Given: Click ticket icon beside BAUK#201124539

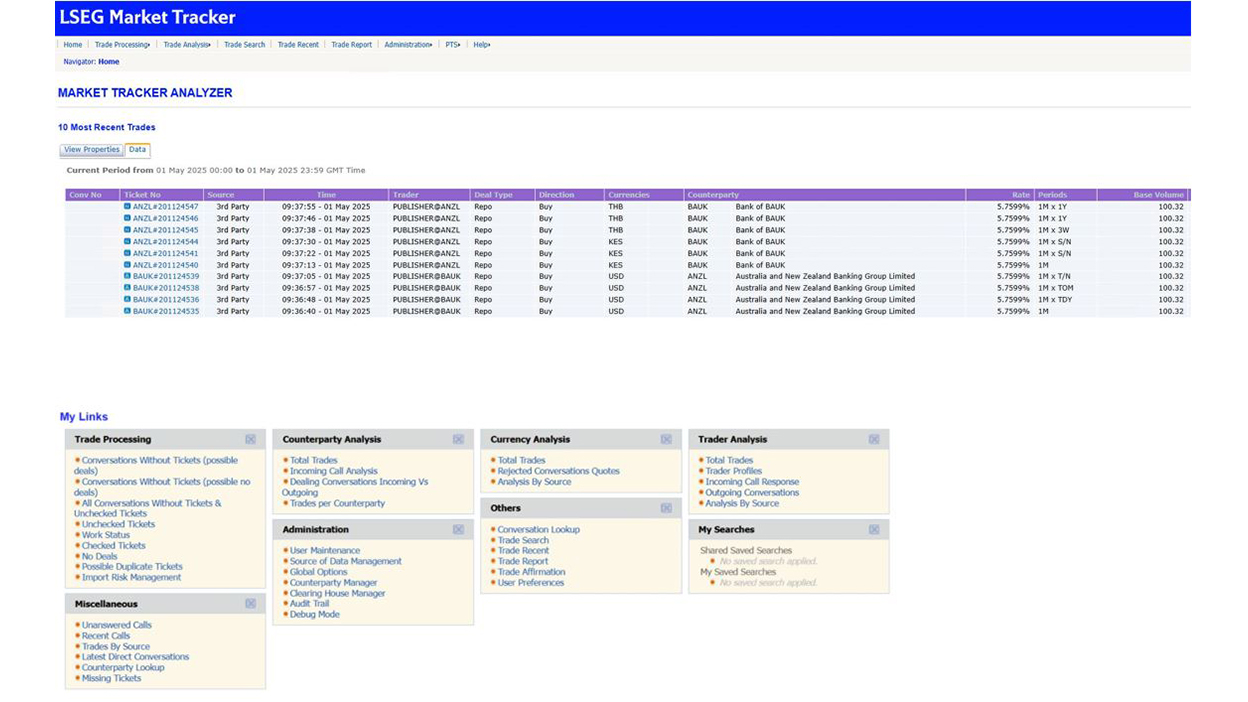Looking at the screenshot, I should 128,276.
